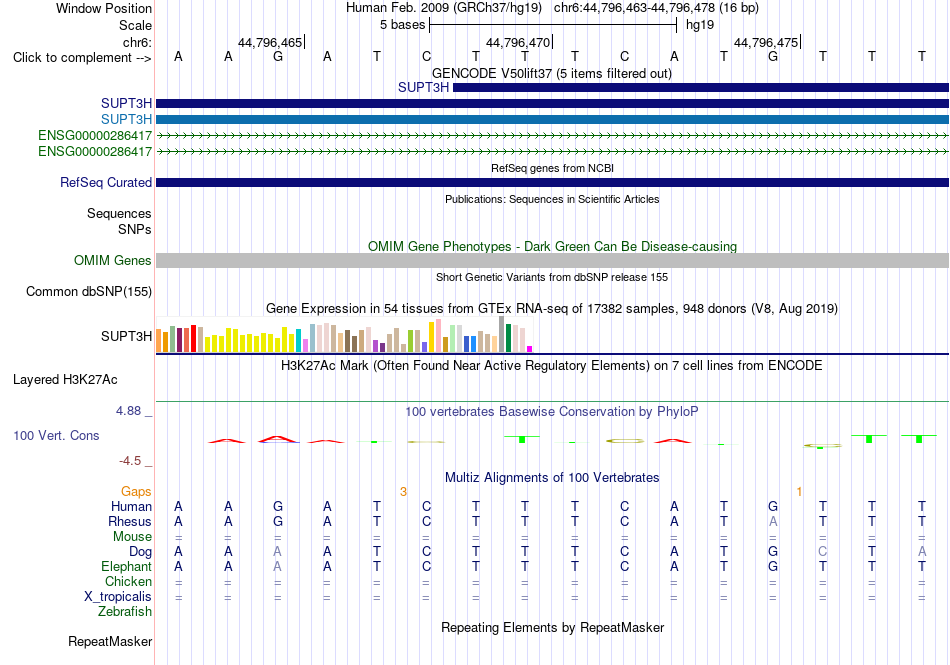Viewport: 950px width, 665px height.
Task: Click the -4.5 lower scale value
Action: pos(130,461)
